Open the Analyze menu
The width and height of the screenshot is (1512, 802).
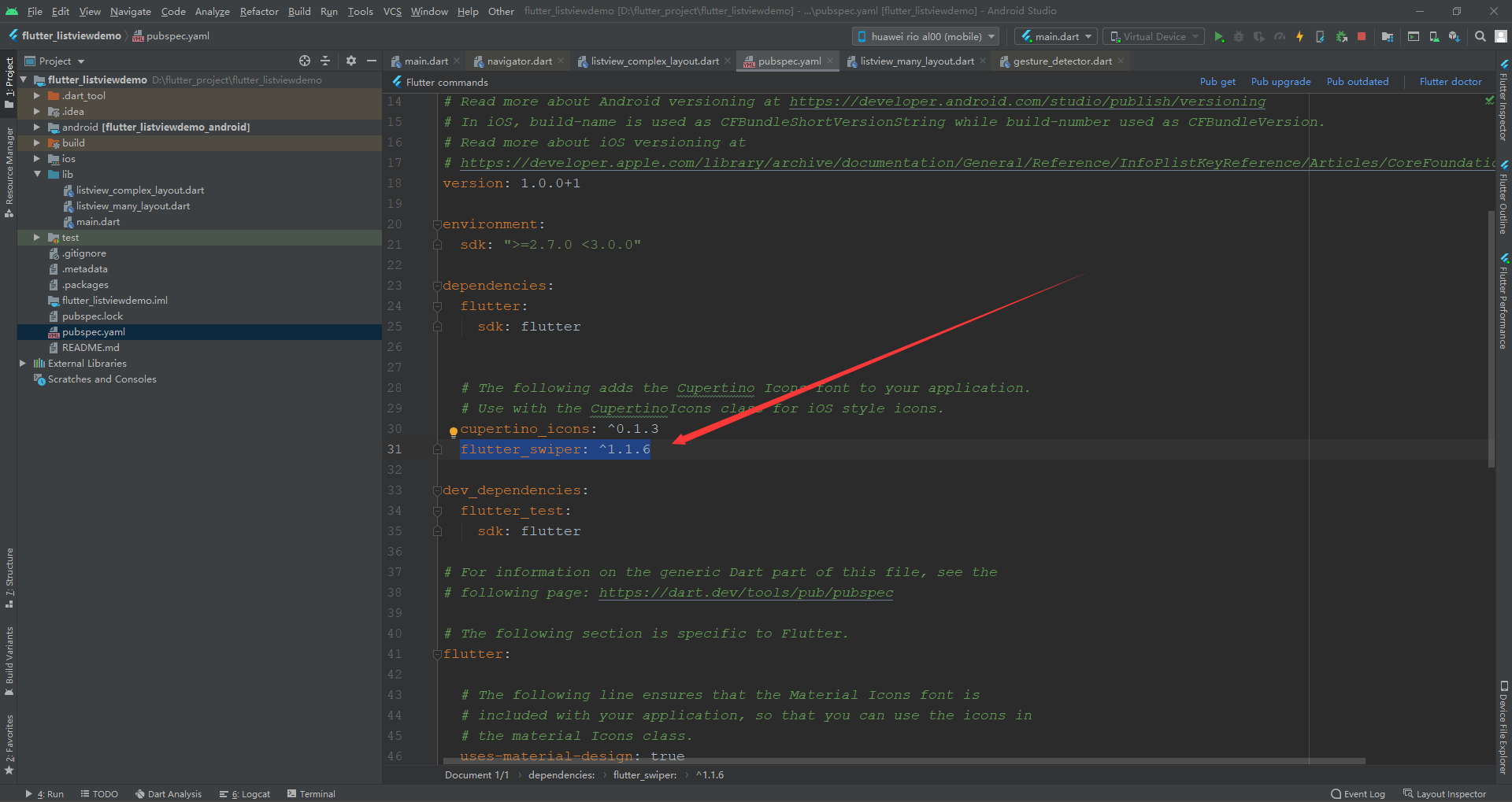click(x=212, y=11)
